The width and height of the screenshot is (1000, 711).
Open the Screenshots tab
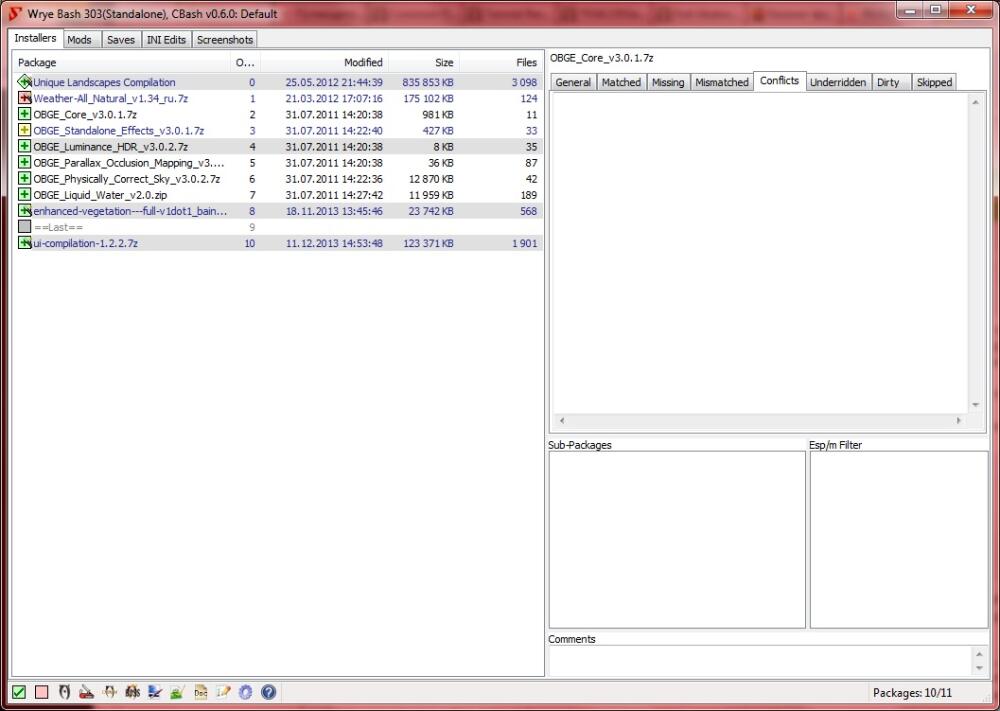coord(224,40)
